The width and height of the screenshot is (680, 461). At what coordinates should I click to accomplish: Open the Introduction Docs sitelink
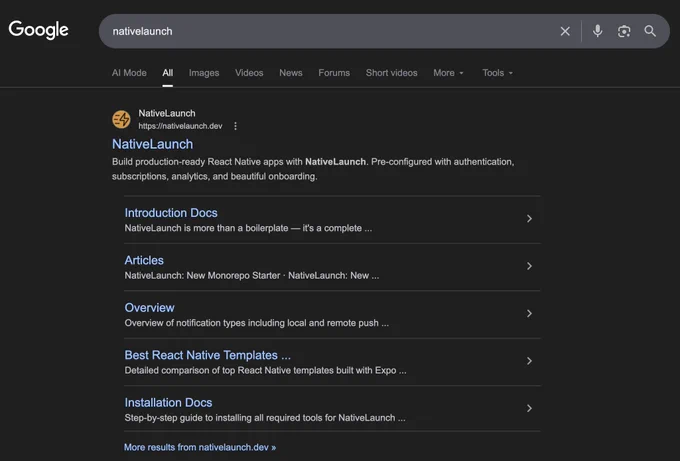click(171, 213)
